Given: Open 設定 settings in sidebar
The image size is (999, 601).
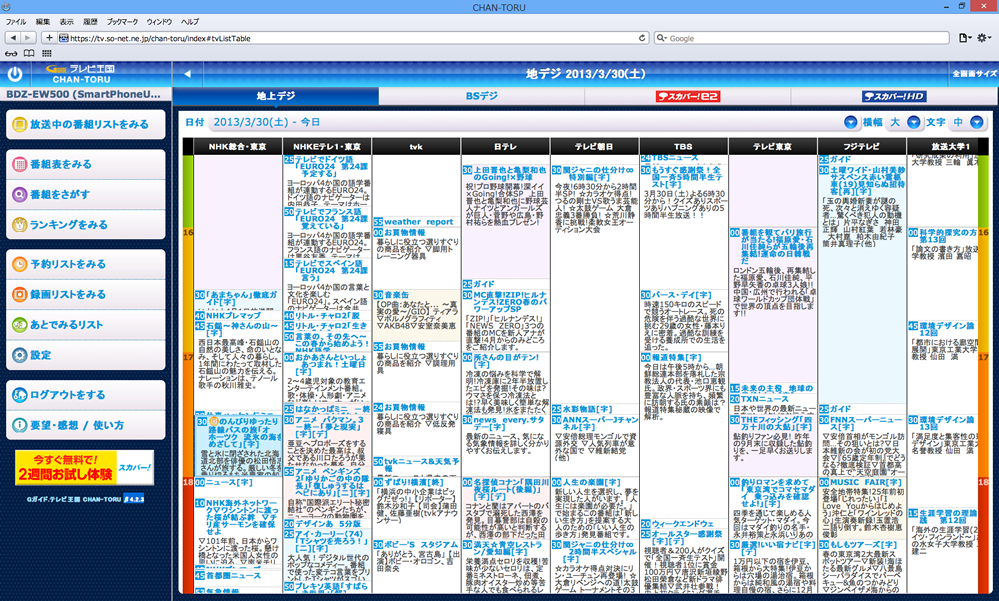Looking at the screenshot, I should coord(85,355).
